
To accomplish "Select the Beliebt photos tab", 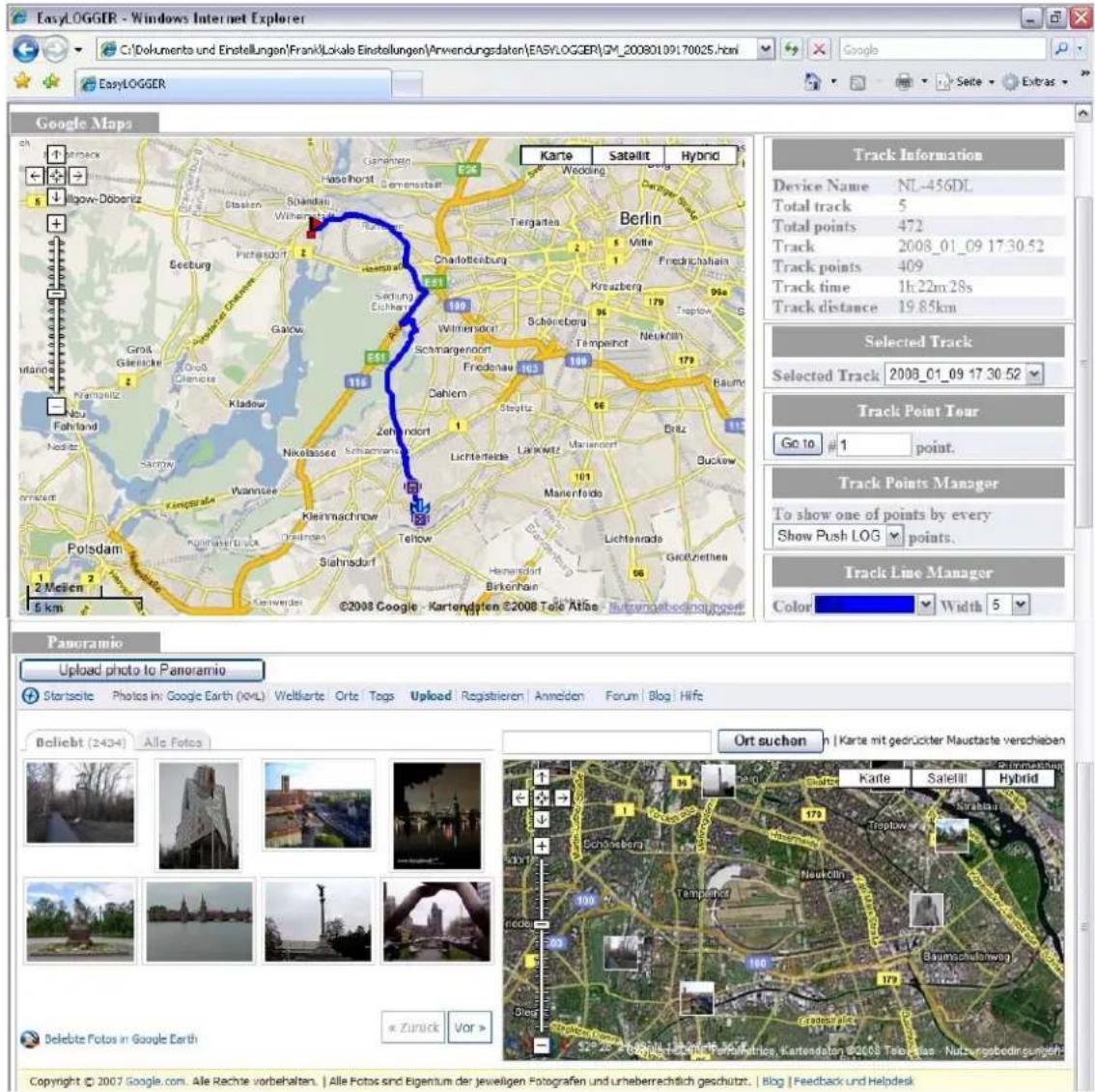I will pyautogui.click(x=80, y=742).
